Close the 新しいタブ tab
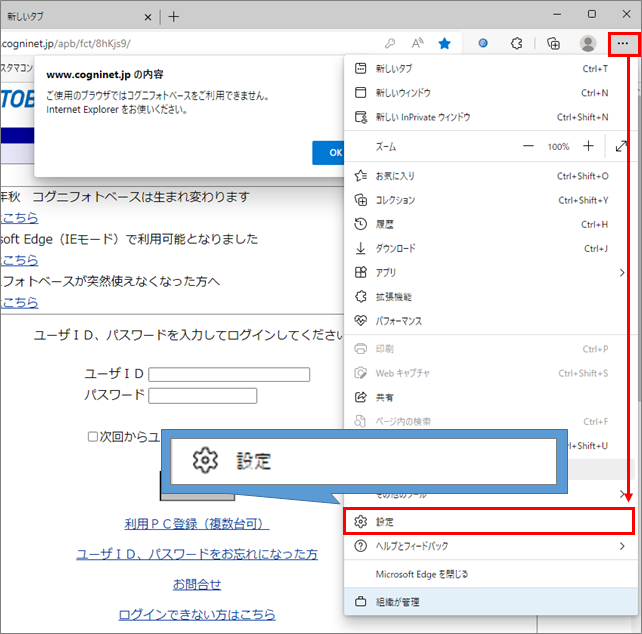The height and width of the screenshot is (634, 642). (x=148, y=17)
